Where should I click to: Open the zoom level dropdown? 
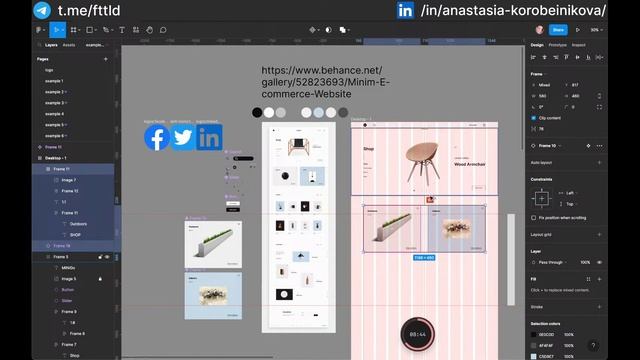pos(596,30)
